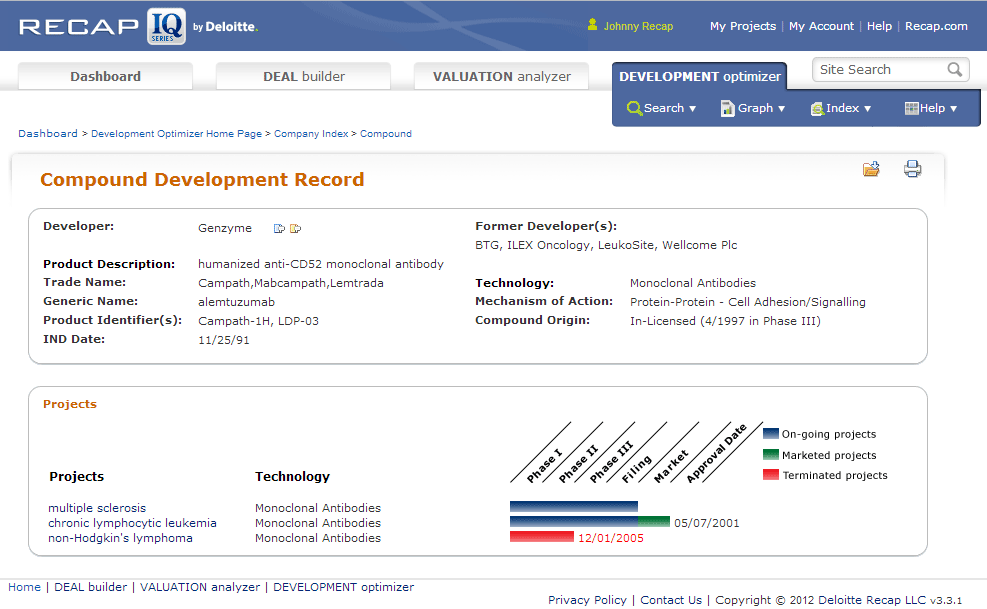Go to Company Index in breadcrumb
This screenshot has width=987, height=609.
point(311,133)
